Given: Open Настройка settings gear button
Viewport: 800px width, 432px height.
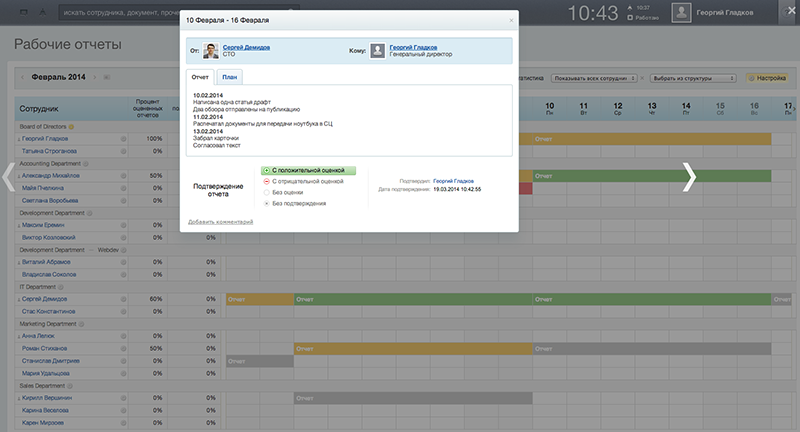Looking at the screenshot, I should pyautogui.click(x=767, y=77).
